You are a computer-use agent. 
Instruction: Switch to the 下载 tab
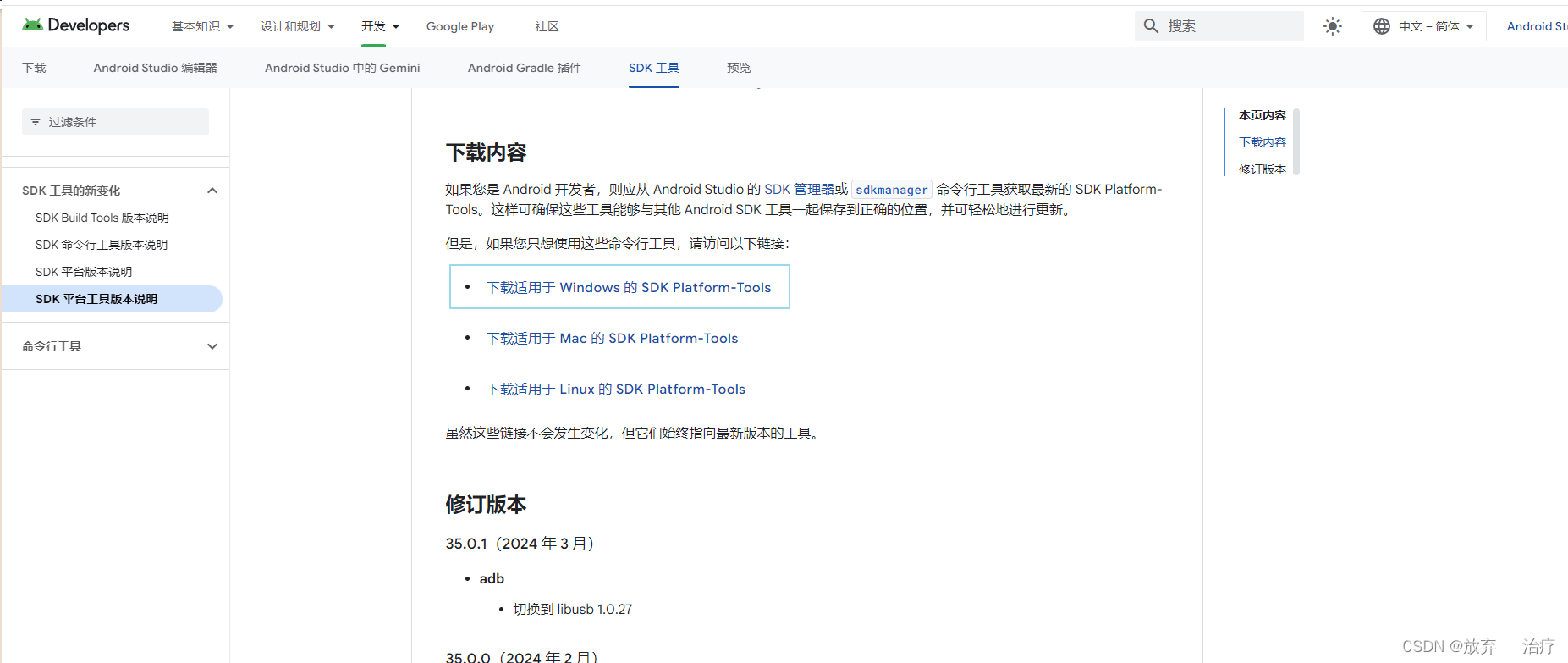click(34, 68)
